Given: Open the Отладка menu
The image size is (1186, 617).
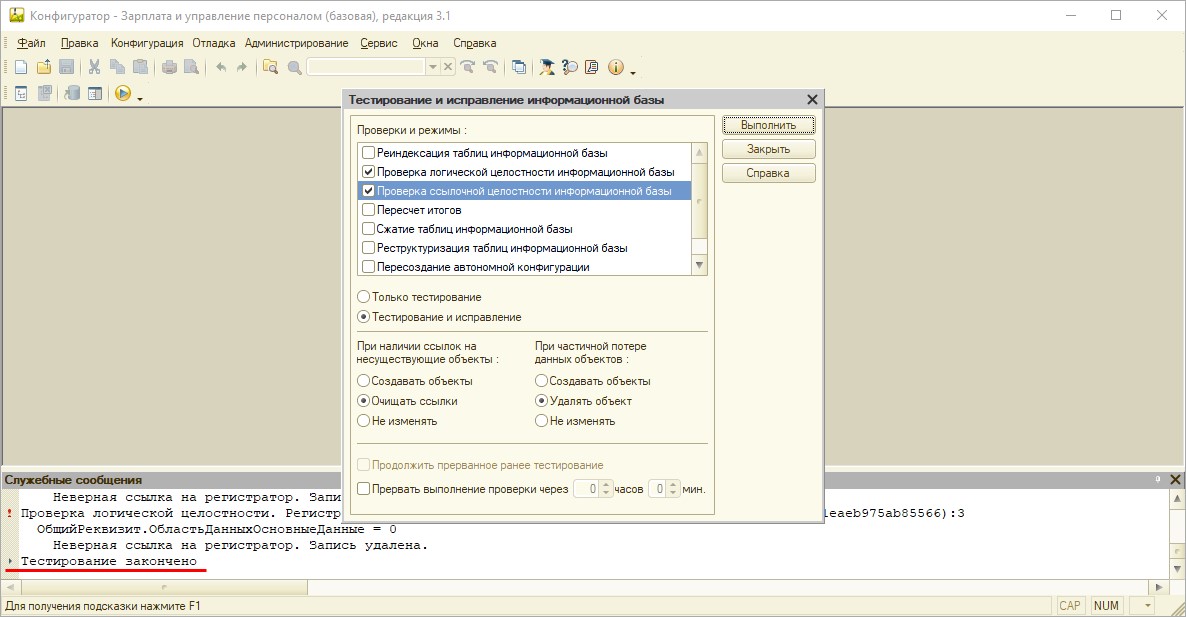Looking at the screenshot, I should point(213,43).
